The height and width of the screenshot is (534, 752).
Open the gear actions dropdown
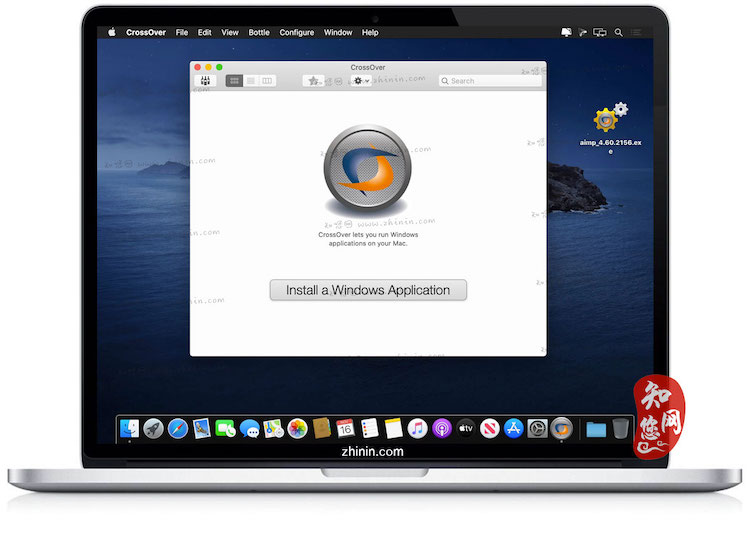[361, 81]
